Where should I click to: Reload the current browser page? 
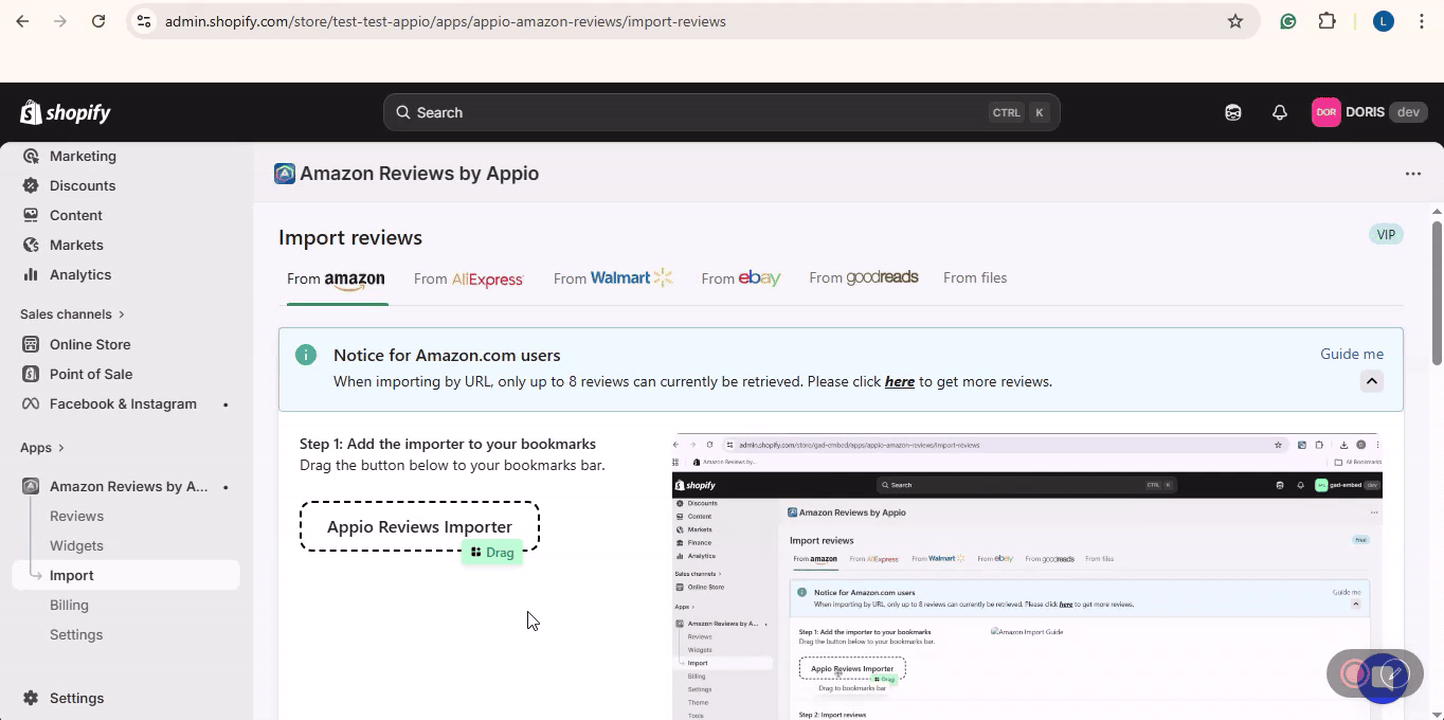pyautogui.click(x=98, y=21)
